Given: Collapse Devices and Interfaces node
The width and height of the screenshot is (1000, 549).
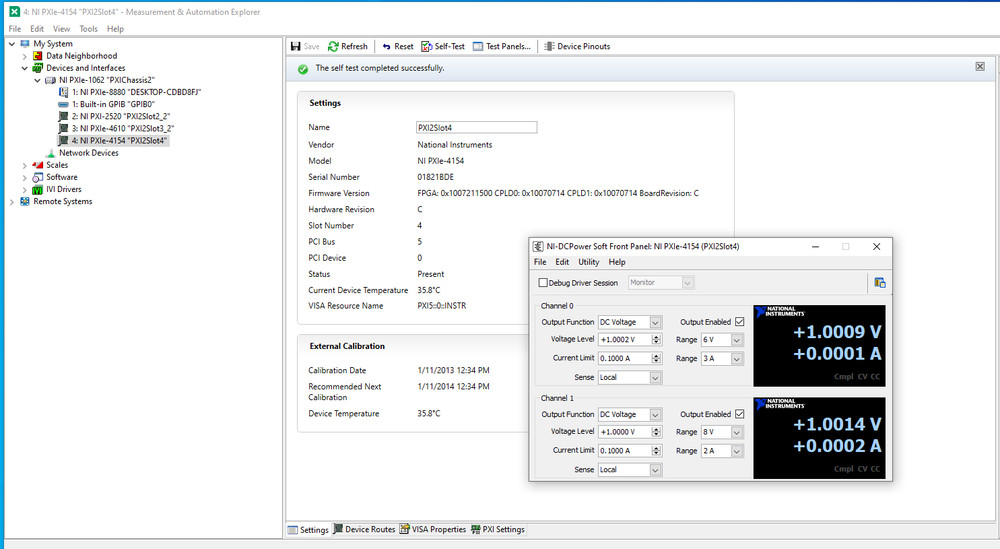Looking at the screenshot, I should point(24,68).
